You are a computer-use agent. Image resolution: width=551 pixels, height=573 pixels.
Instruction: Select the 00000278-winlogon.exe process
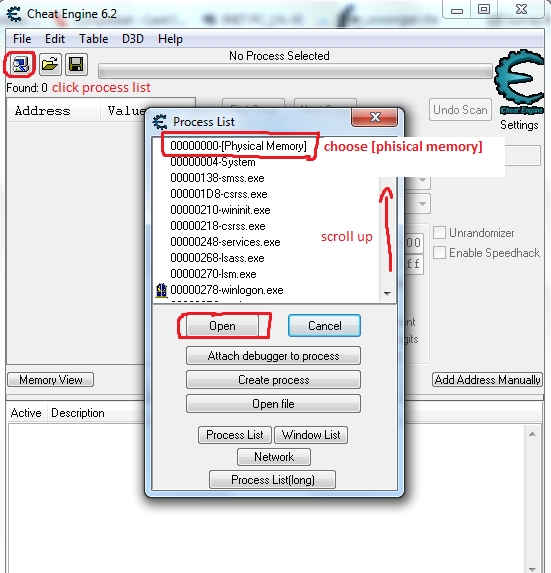227,290
